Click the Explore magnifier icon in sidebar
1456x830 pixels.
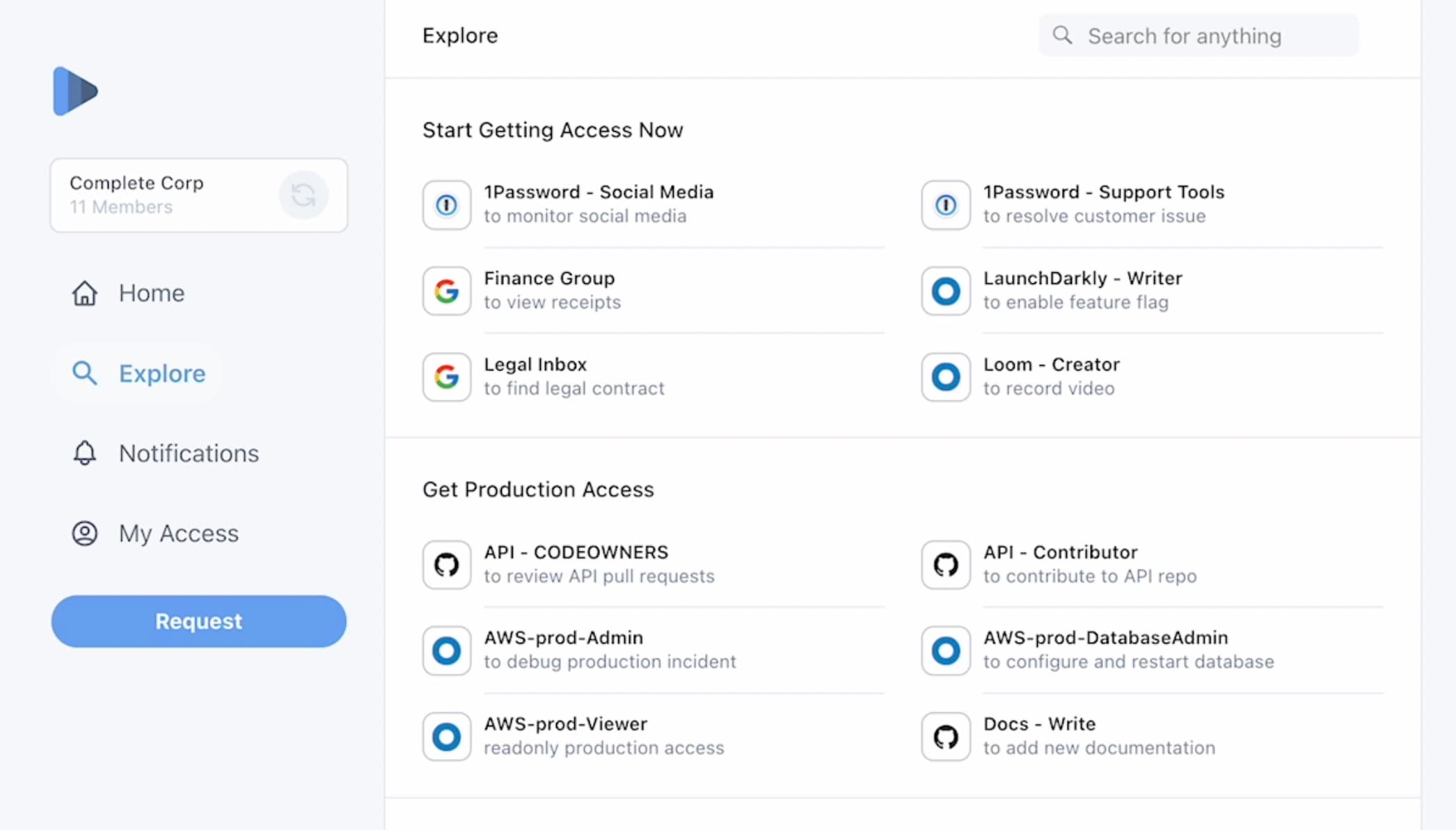85,373
